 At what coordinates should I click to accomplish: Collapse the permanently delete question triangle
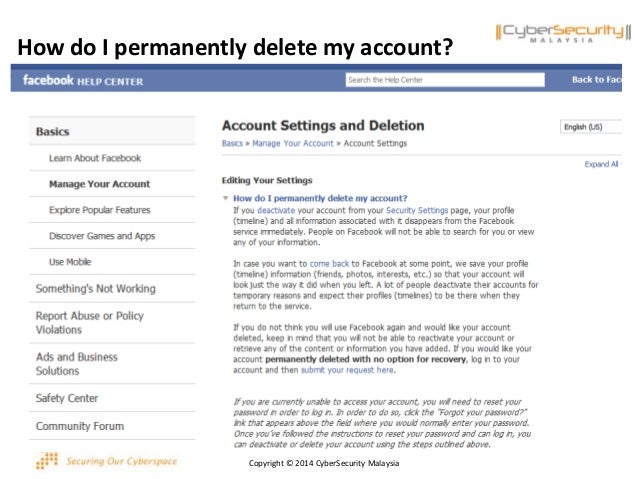point(225,199)
